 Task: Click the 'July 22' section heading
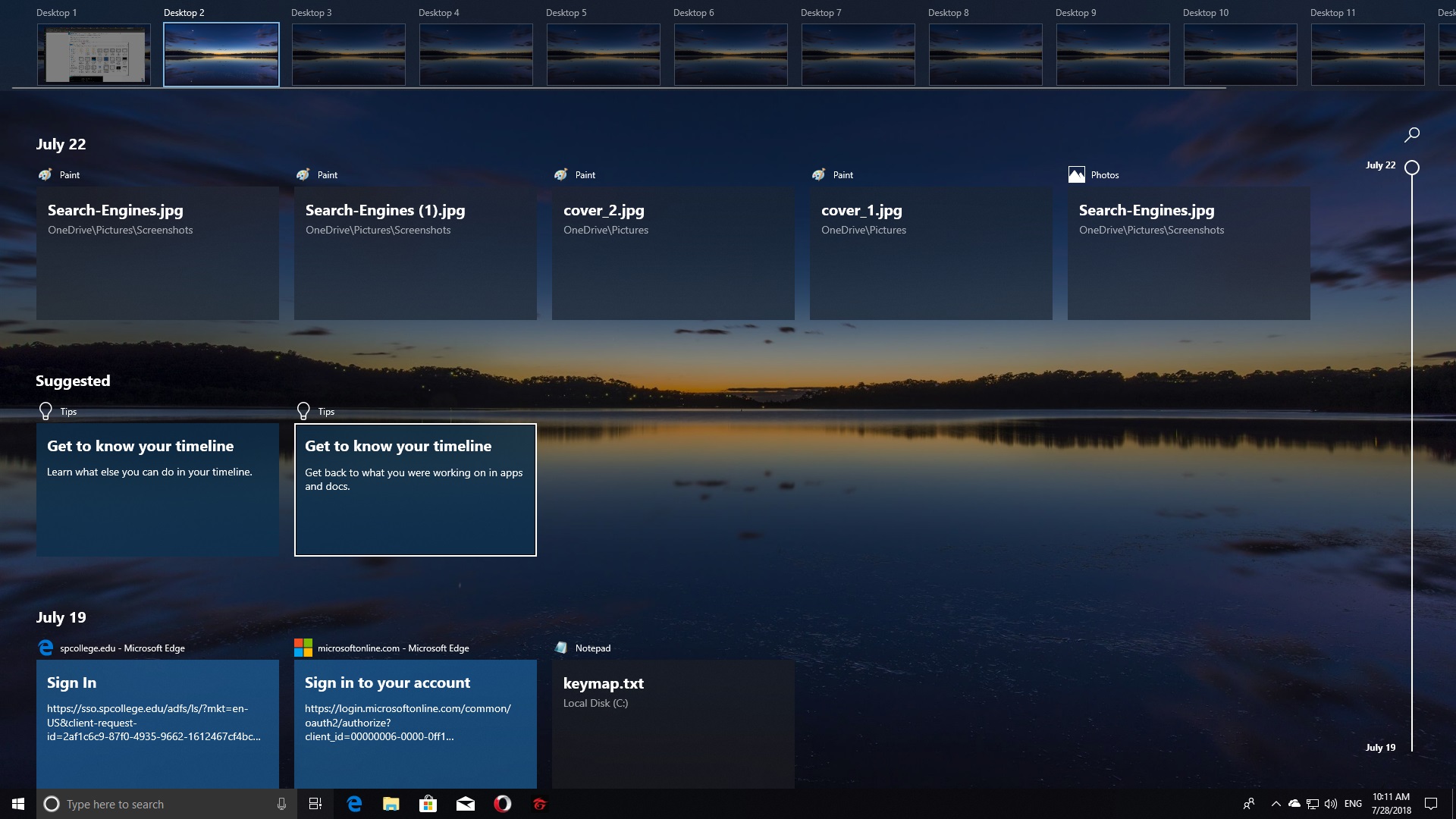pyautogui.click(x=61, y=144)
